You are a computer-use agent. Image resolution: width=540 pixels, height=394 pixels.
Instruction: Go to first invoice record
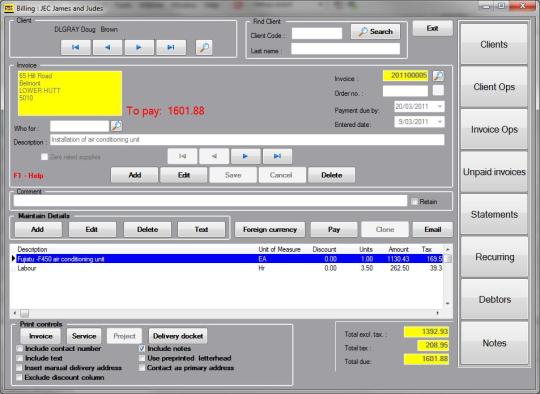(183, 156)
